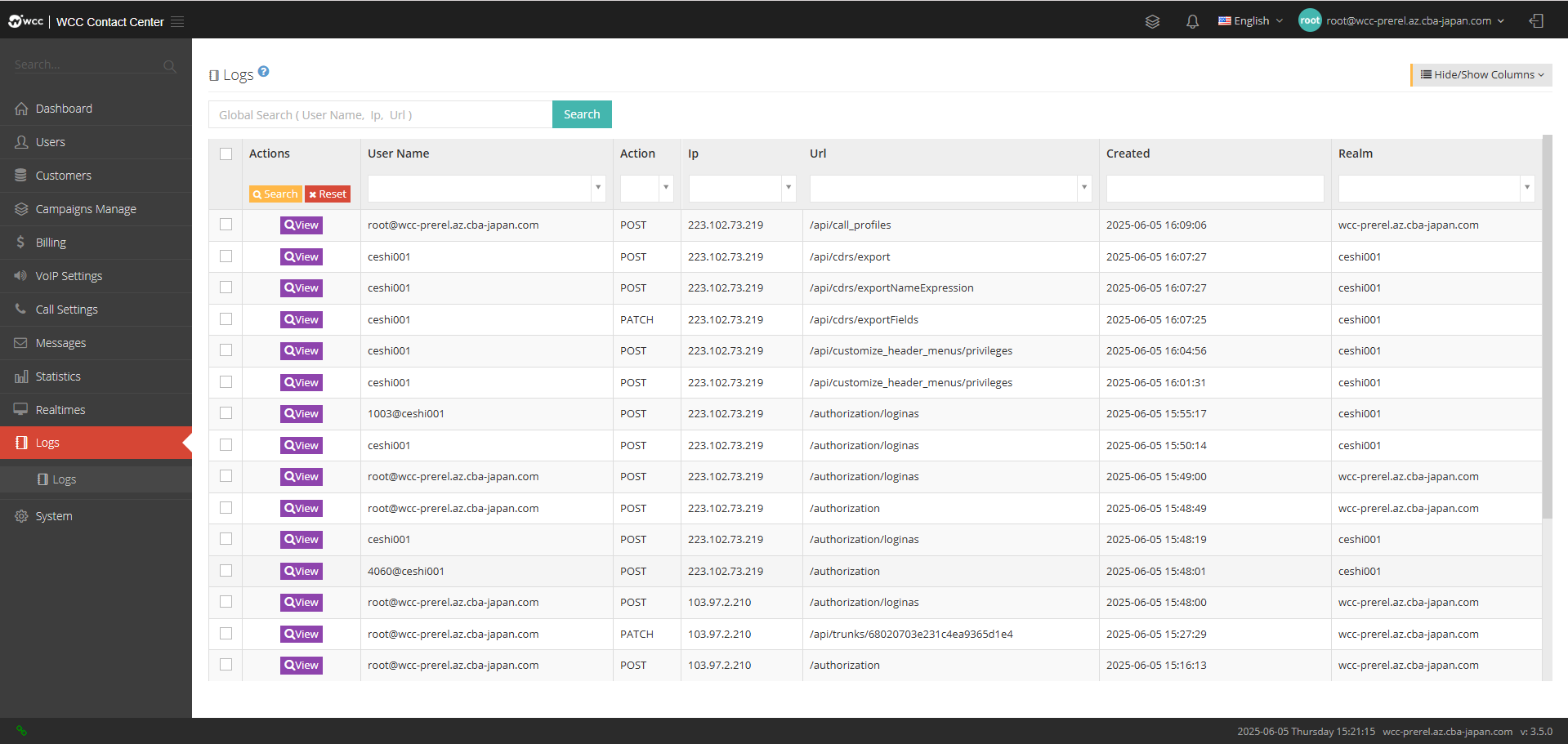Toggle the sidebar hamburger menu icon
Viewport: 1568px width, 744px height.
pyautogui.click(x=177, y=22)
